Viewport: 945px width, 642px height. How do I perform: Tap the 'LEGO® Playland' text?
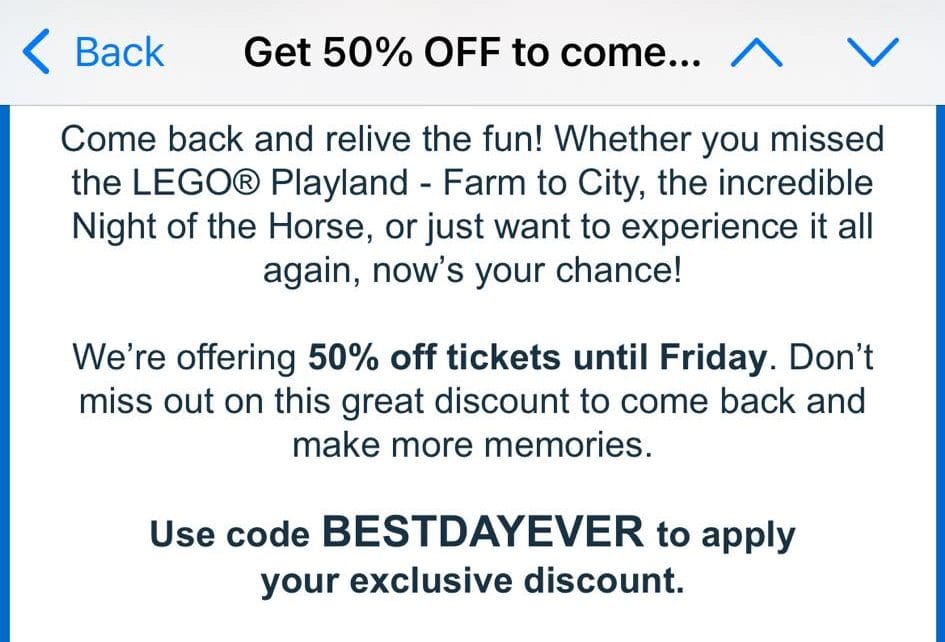tap(271, 183)
